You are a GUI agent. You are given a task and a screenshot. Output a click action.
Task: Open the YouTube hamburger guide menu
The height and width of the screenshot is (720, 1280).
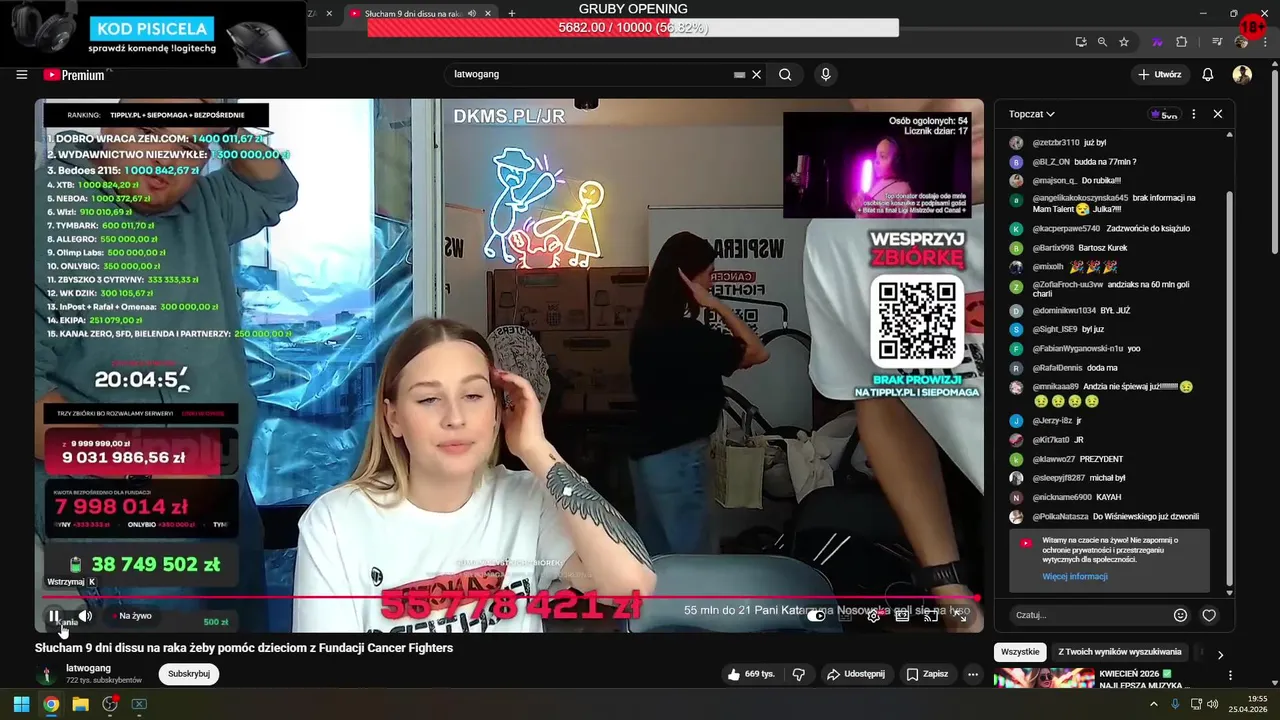21,74
